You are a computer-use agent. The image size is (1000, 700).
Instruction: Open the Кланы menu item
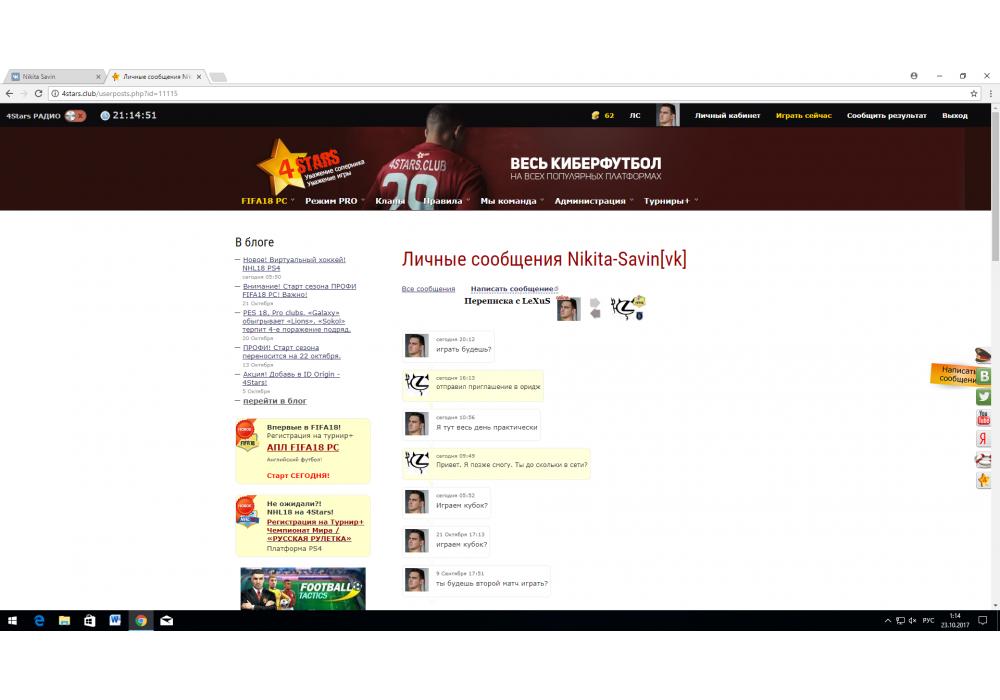[390, 201]
